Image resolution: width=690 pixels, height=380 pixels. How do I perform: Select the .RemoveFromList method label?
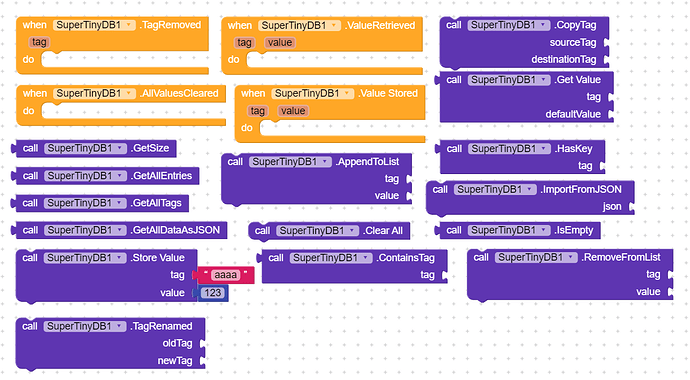tap(620, 257)
